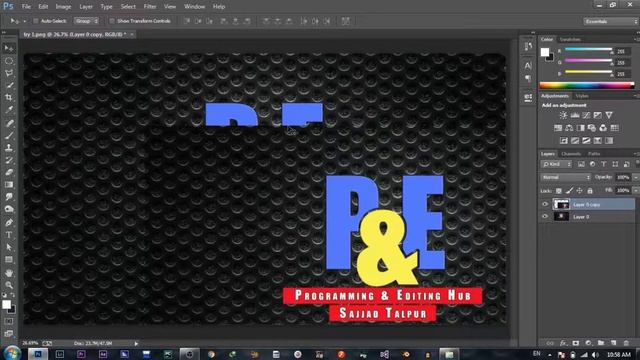Click the color spectrum ramp
The image size is (640, 360).
coord(587,85)
